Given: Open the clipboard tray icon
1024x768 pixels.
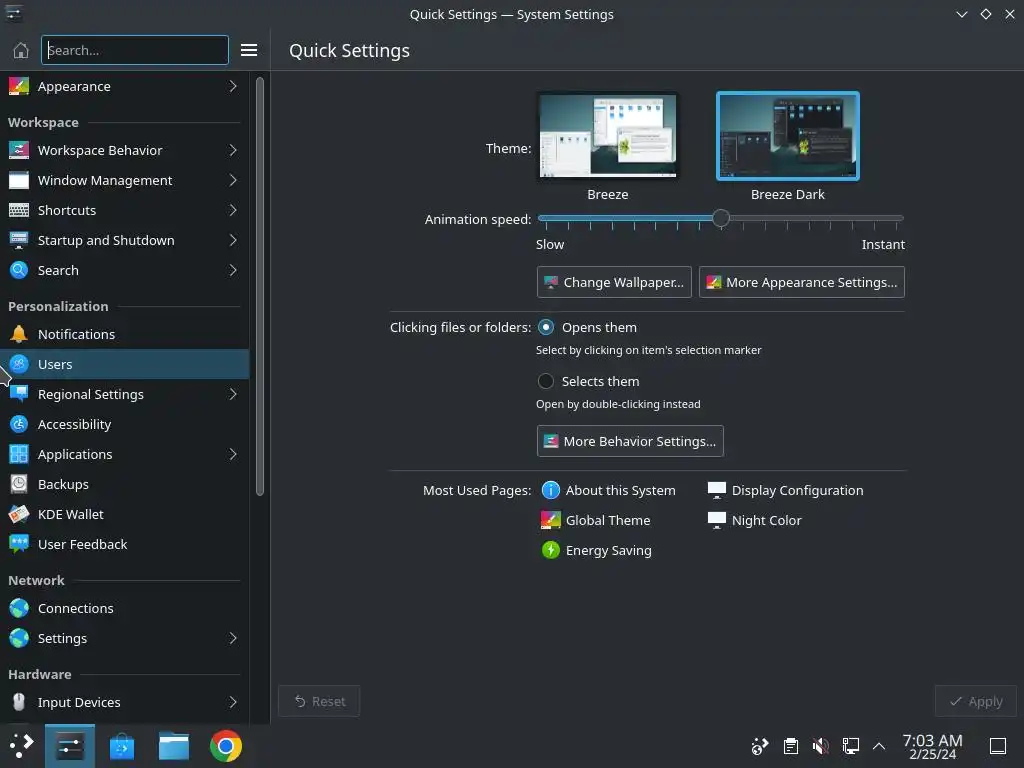Looking at the screenshot, I should click(x=790, y=746).
